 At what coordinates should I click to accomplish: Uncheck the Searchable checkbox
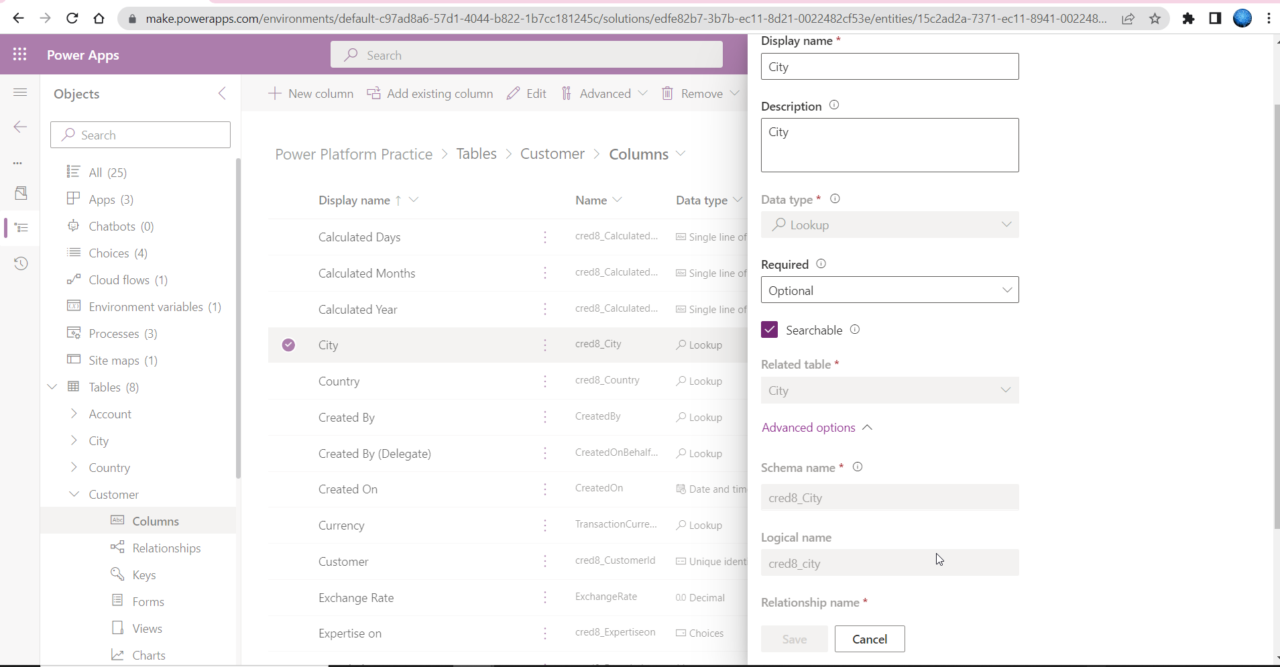tap(769, 330)
